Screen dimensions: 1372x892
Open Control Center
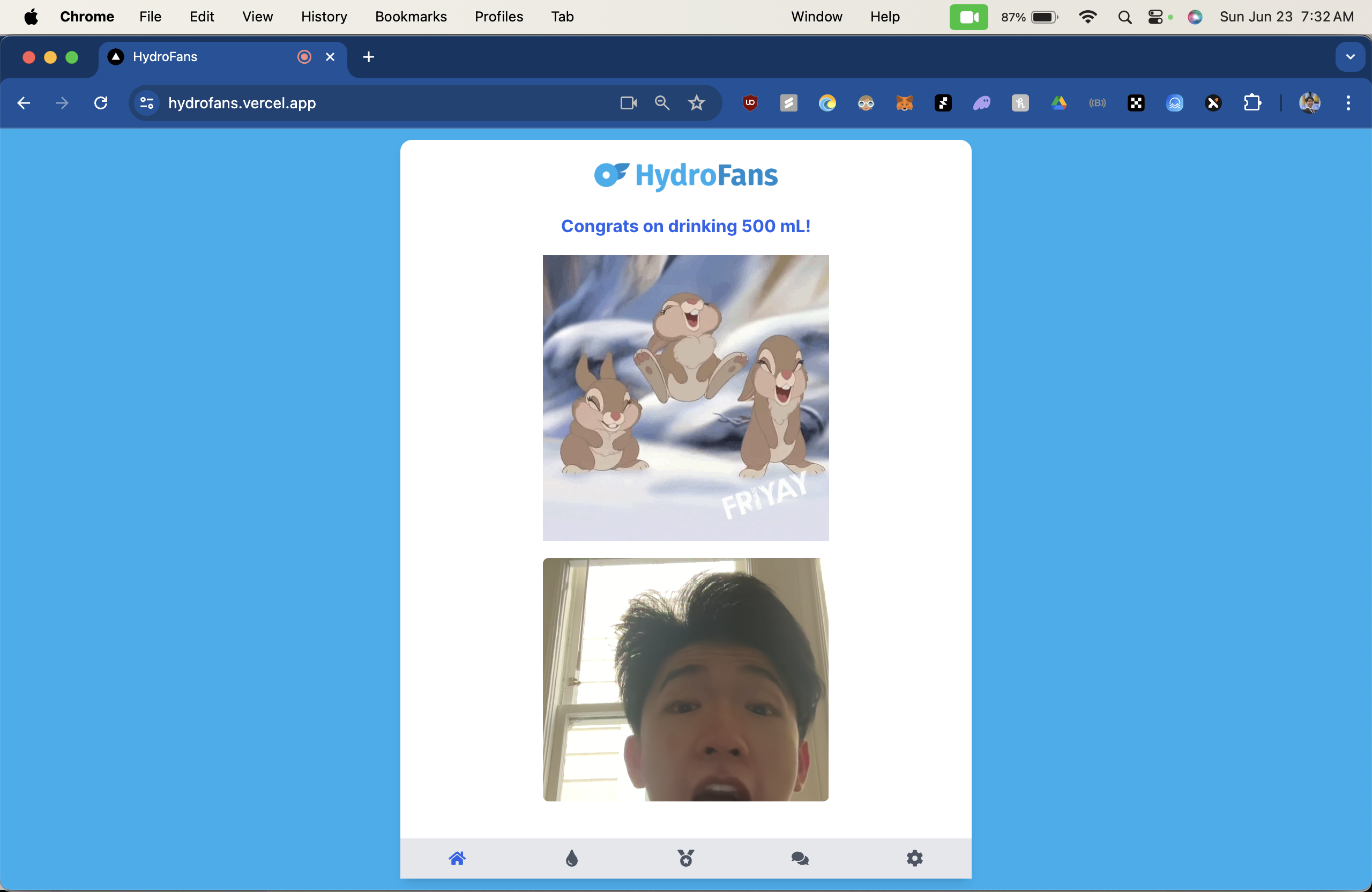1156,17
